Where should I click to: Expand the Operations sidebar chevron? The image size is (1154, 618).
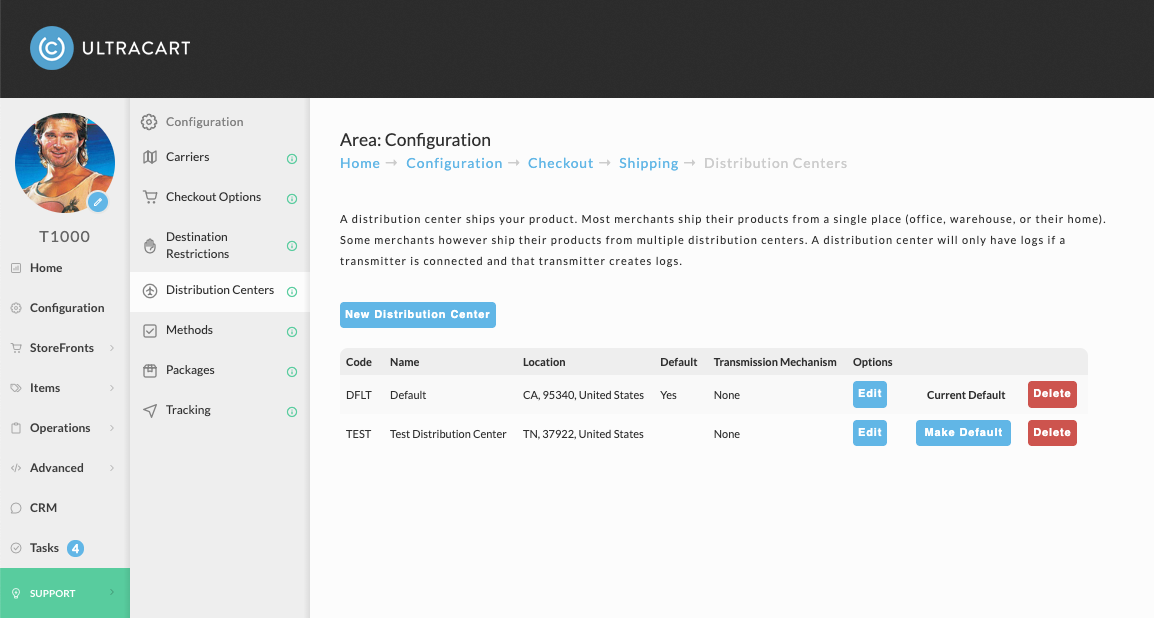[112, 427]
